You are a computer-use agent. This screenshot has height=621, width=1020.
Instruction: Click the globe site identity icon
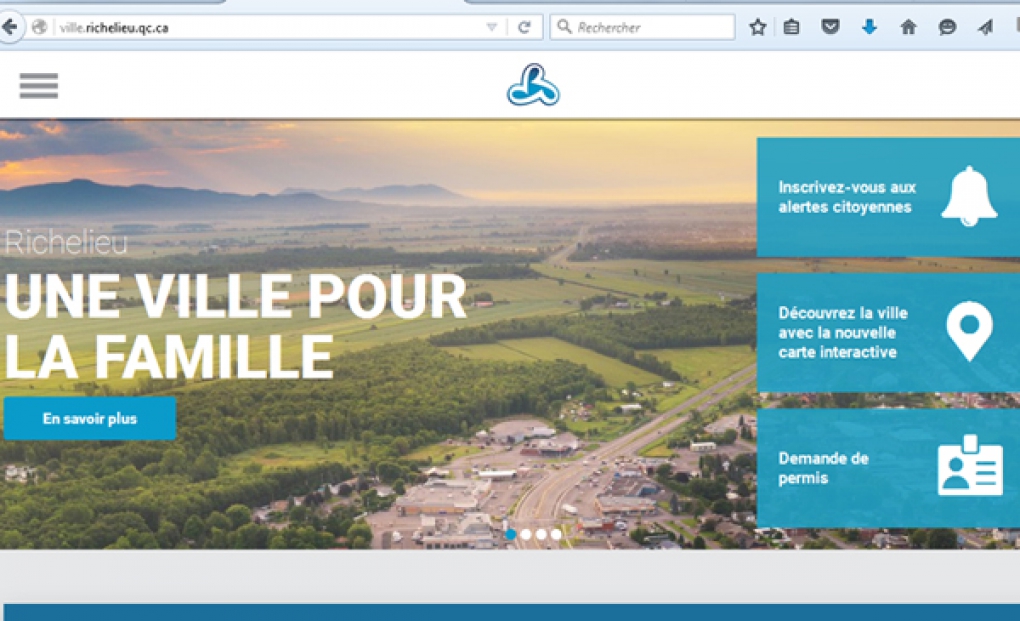(39, 27)
